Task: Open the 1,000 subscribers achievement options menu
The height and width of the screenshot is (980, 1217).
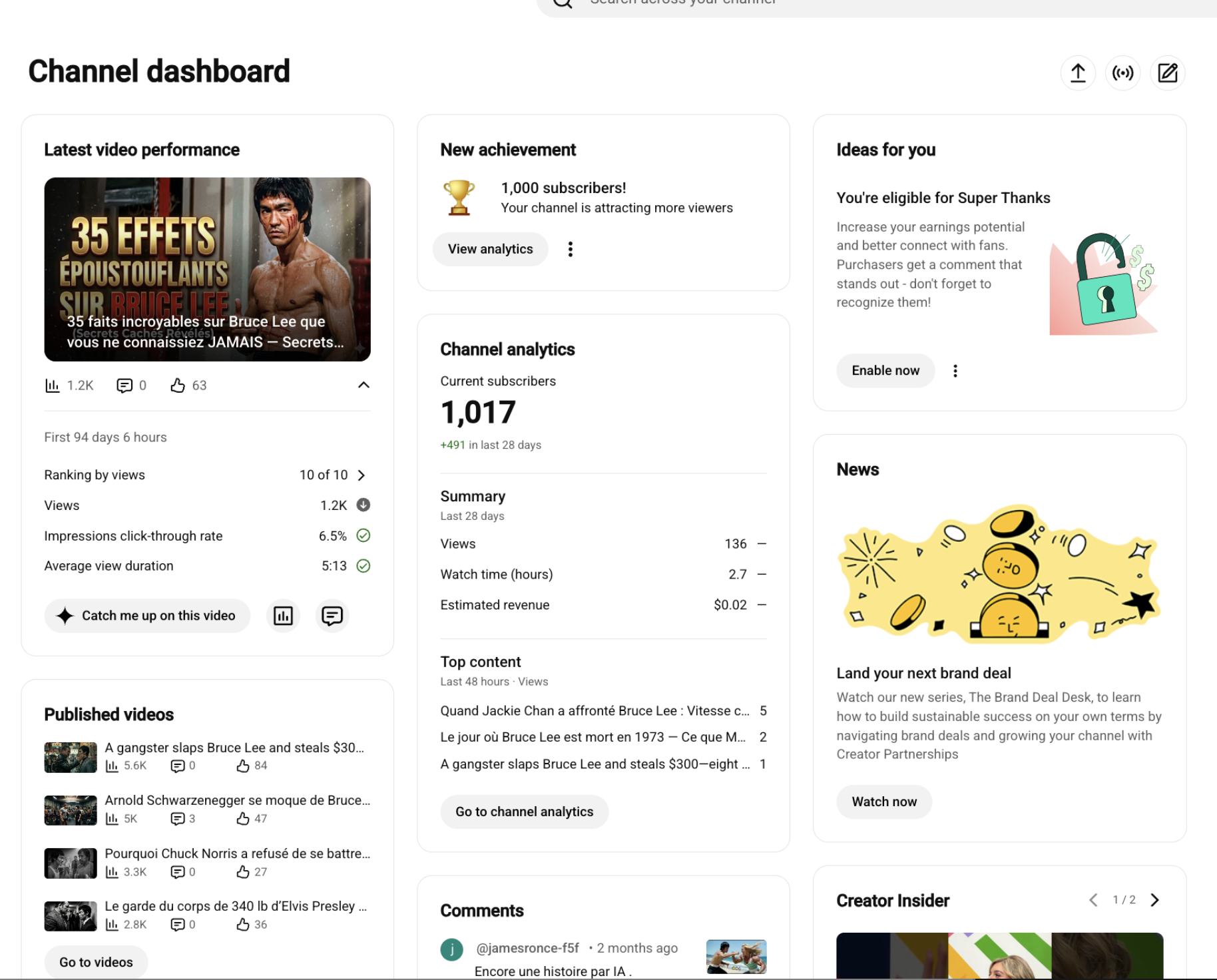Action: (570, 249)
